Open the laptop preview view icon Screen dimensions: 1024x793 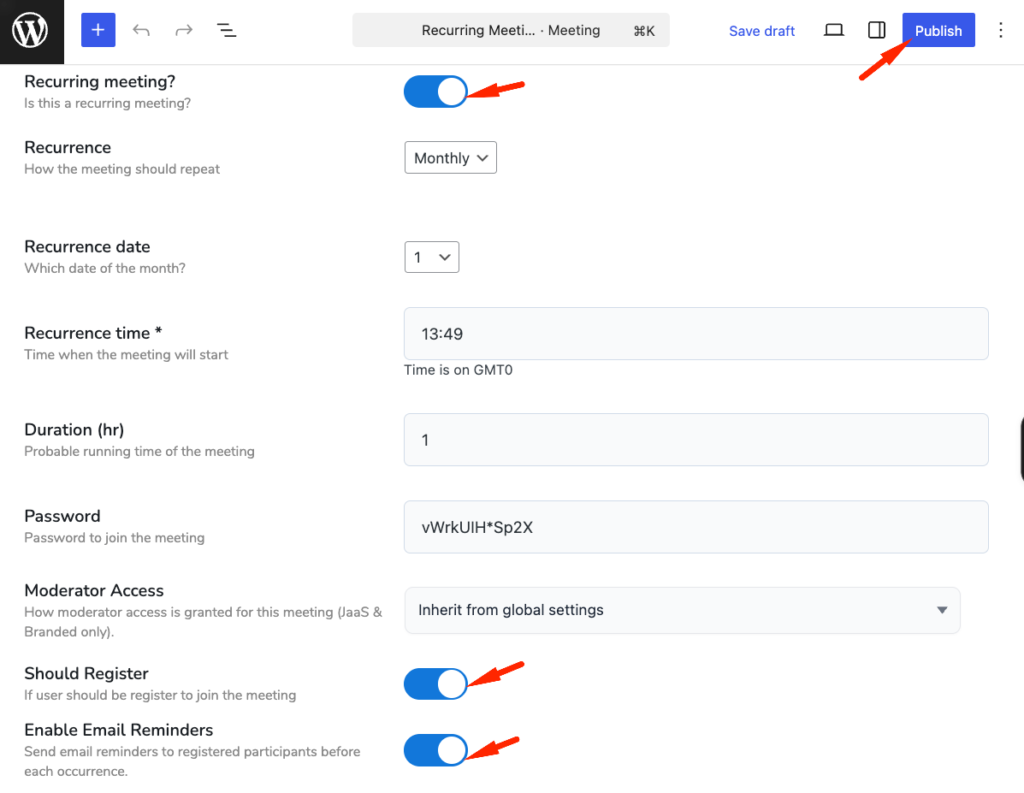pos(833,30)
